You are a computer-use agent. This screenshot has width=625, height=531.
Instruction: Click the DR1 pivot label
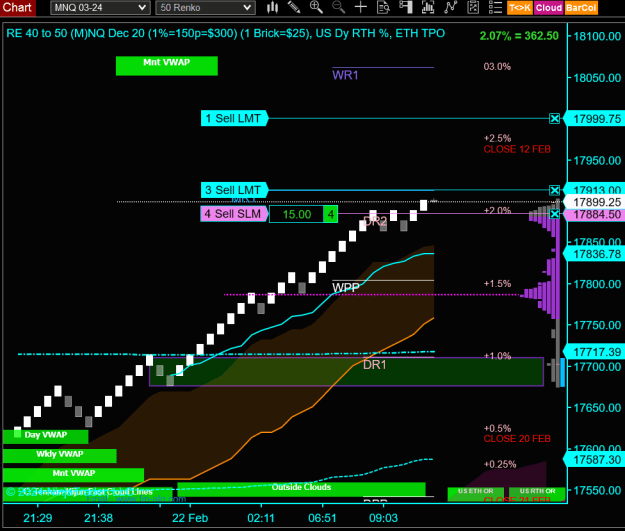pyautogui.click(x=374, y=365)
